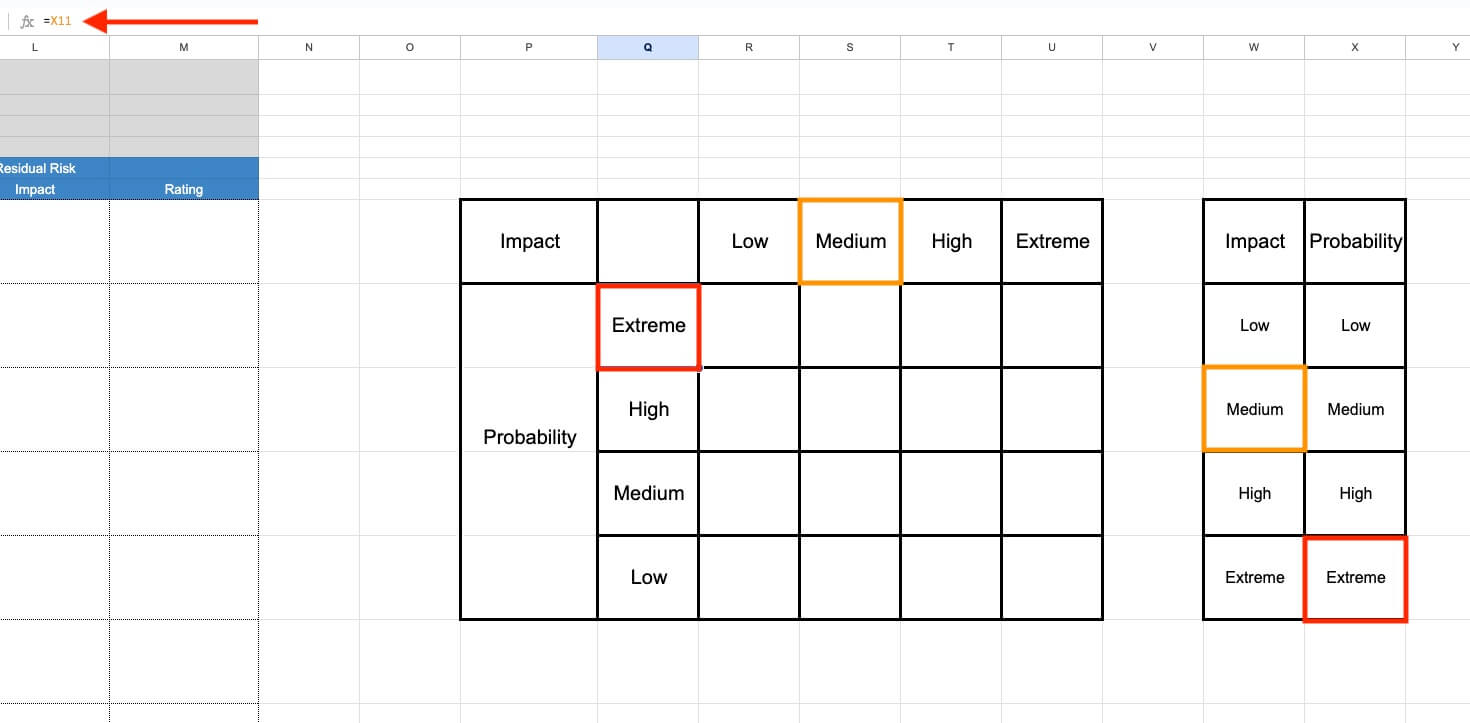Image resolution: width=1470 pixels, height=723 pixels.
Task: Click the blue Residual Risk header cell
Action: [x=38, y=168]
